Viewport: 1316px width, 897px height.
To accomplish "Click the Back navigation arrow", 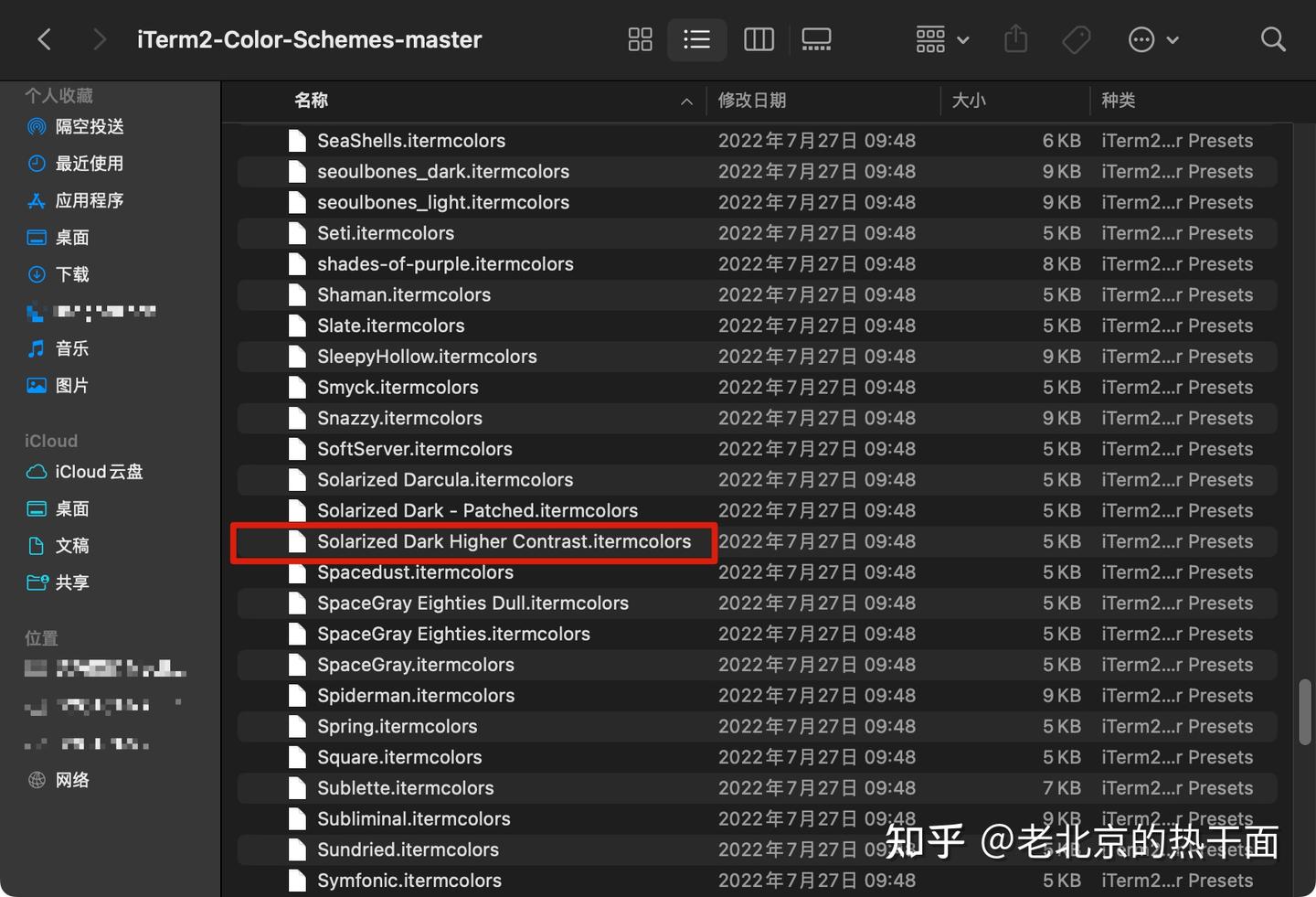I will point(44,39).
